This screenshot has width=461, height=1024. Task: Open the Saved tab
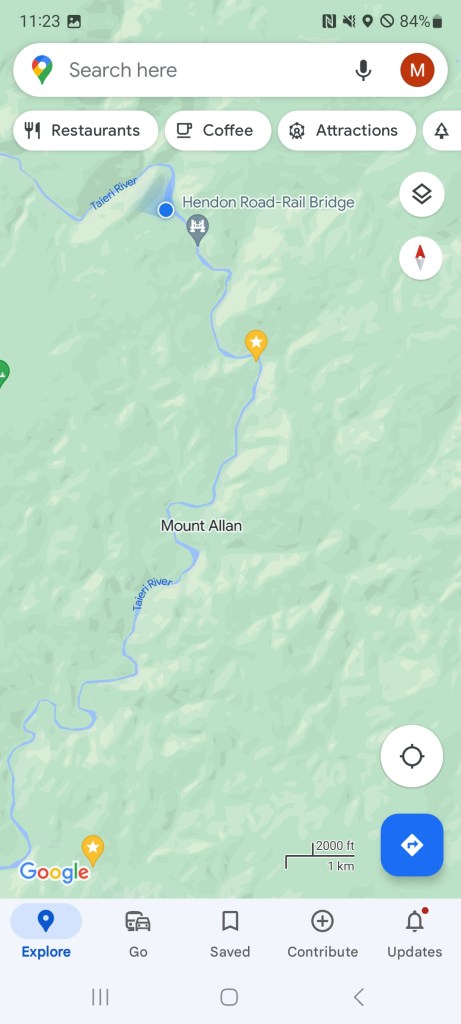[230, 934]
